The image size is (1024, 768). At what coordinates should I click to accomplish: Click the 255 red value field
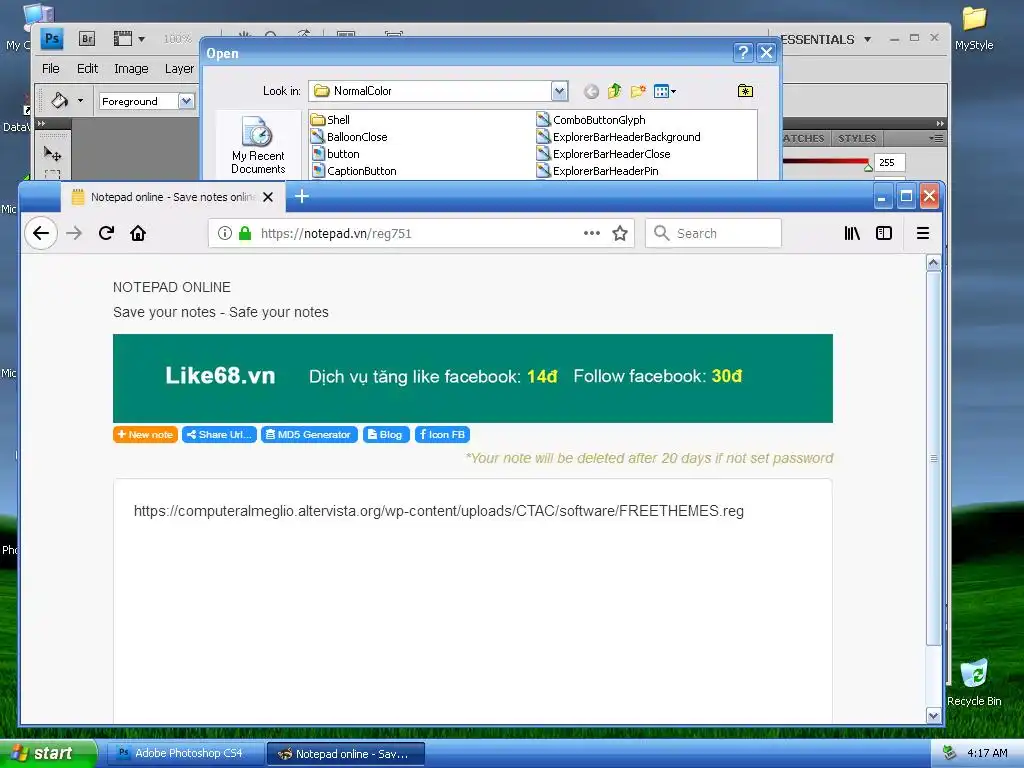pyautogui.click(x=889, y=162)
